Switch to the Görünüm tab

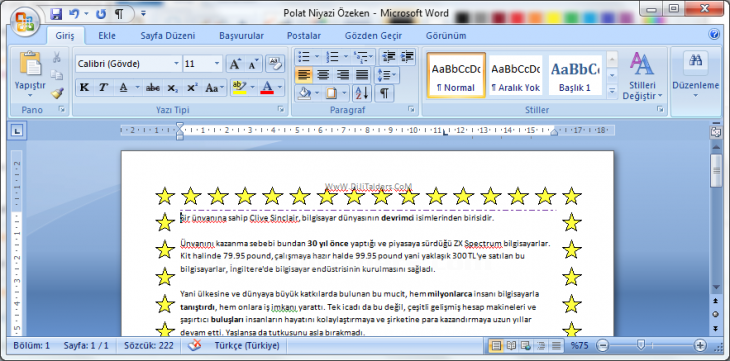click(446, 36)
